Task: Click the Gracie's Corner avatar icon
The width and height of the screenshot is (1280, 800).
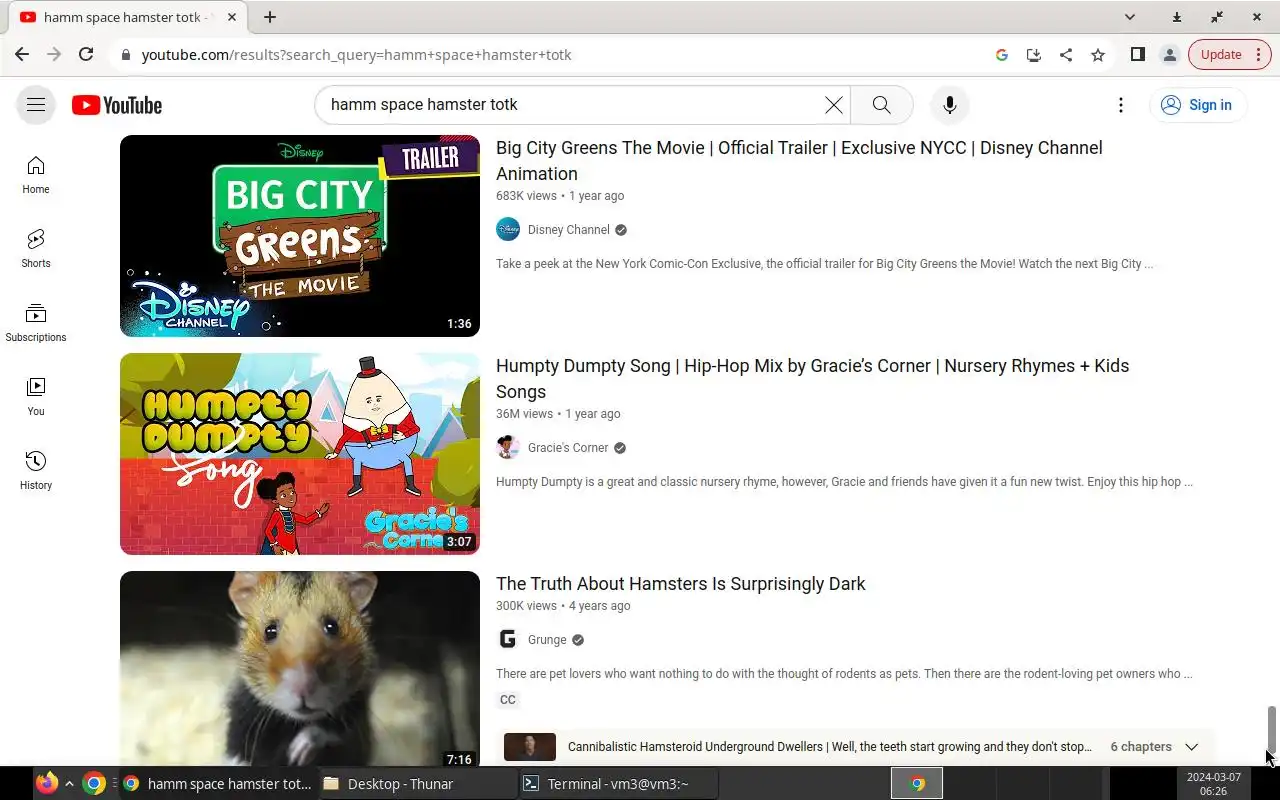Action: click(x=508, y=448)
